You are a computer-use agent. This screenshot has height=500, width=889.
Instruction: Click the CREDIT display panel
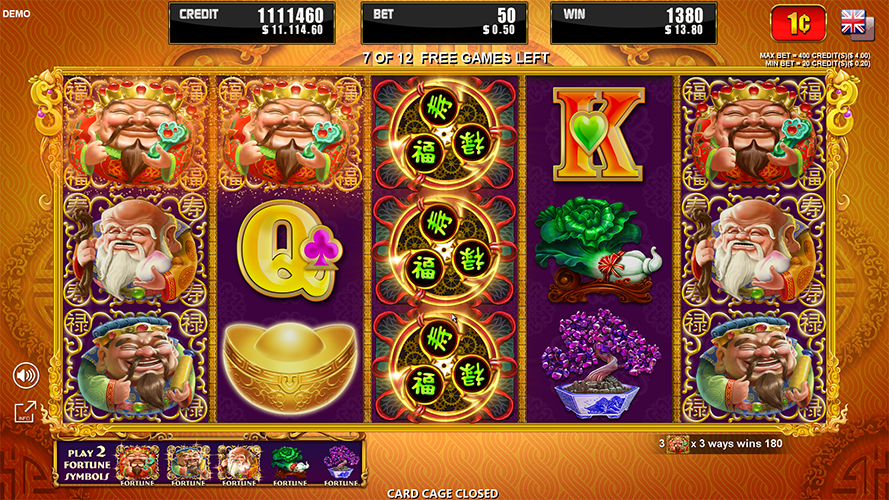252,23
